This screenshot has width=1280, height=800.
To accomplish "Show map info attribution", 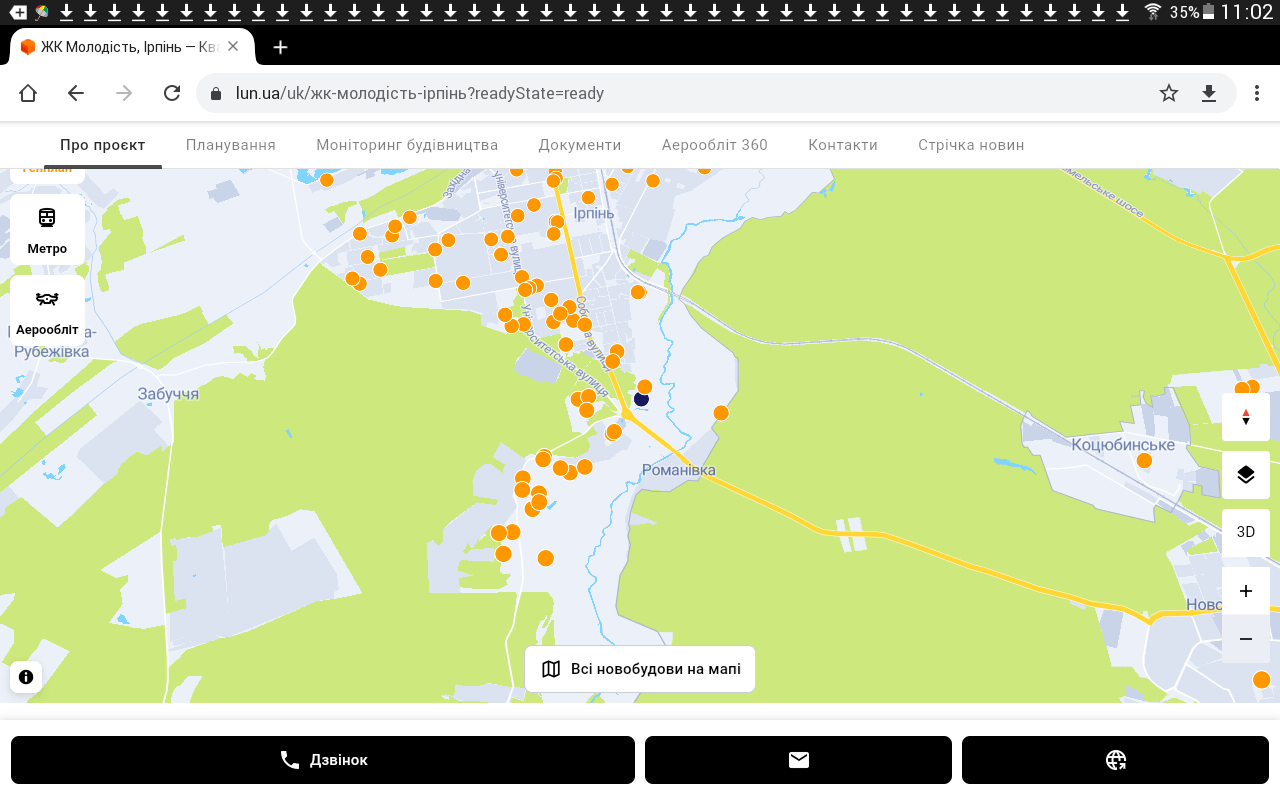I will 26,677.
